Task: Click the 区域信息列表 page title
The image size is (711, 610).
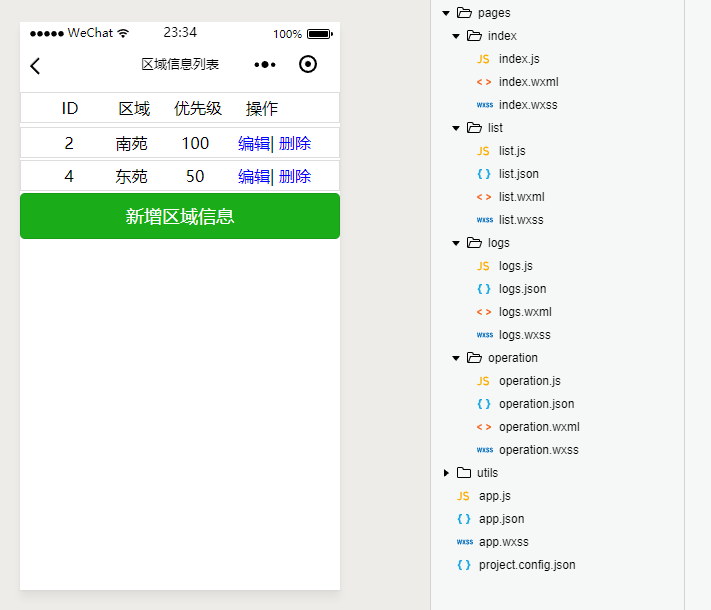Action: [x=180, y=64]
